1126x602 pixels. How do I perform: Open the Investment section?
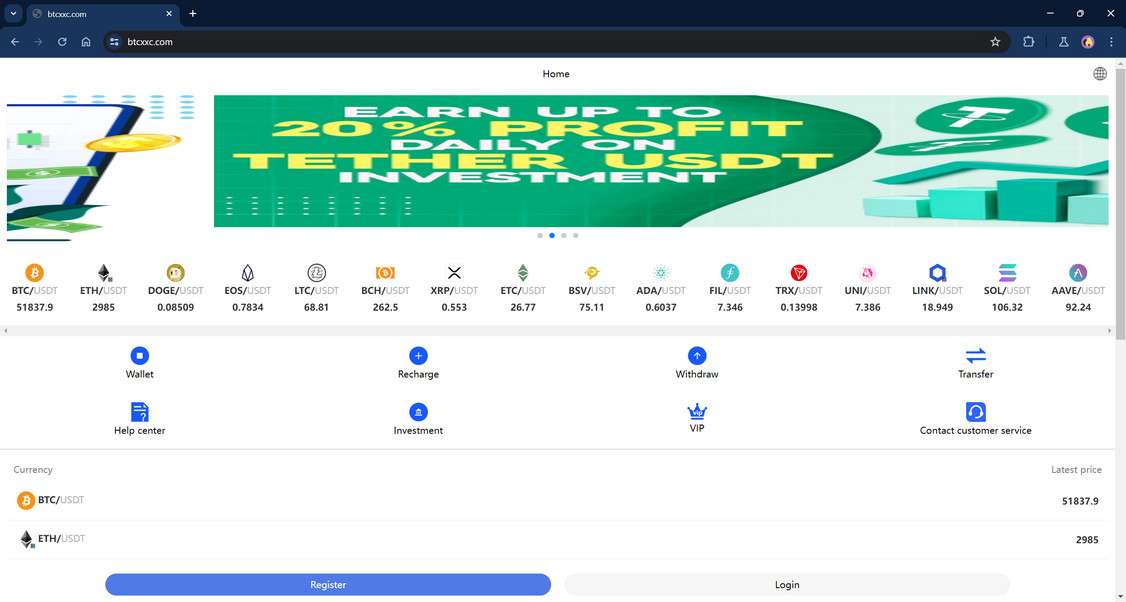click(418, 418)
